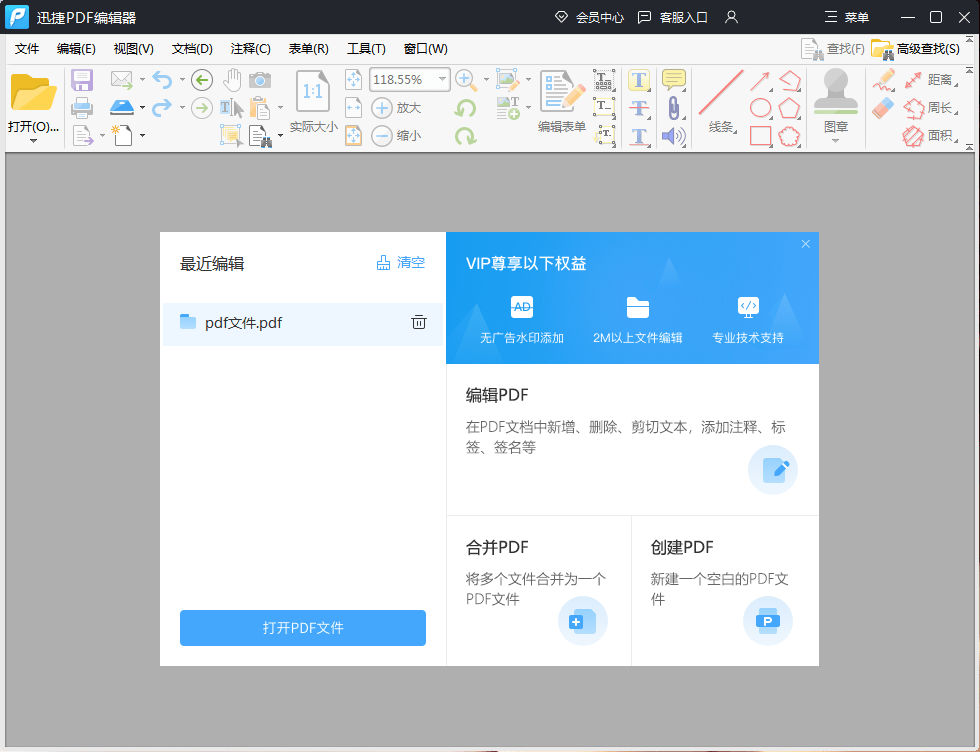
Task: Expand the email send dropdown arrow
Action: 142,80
